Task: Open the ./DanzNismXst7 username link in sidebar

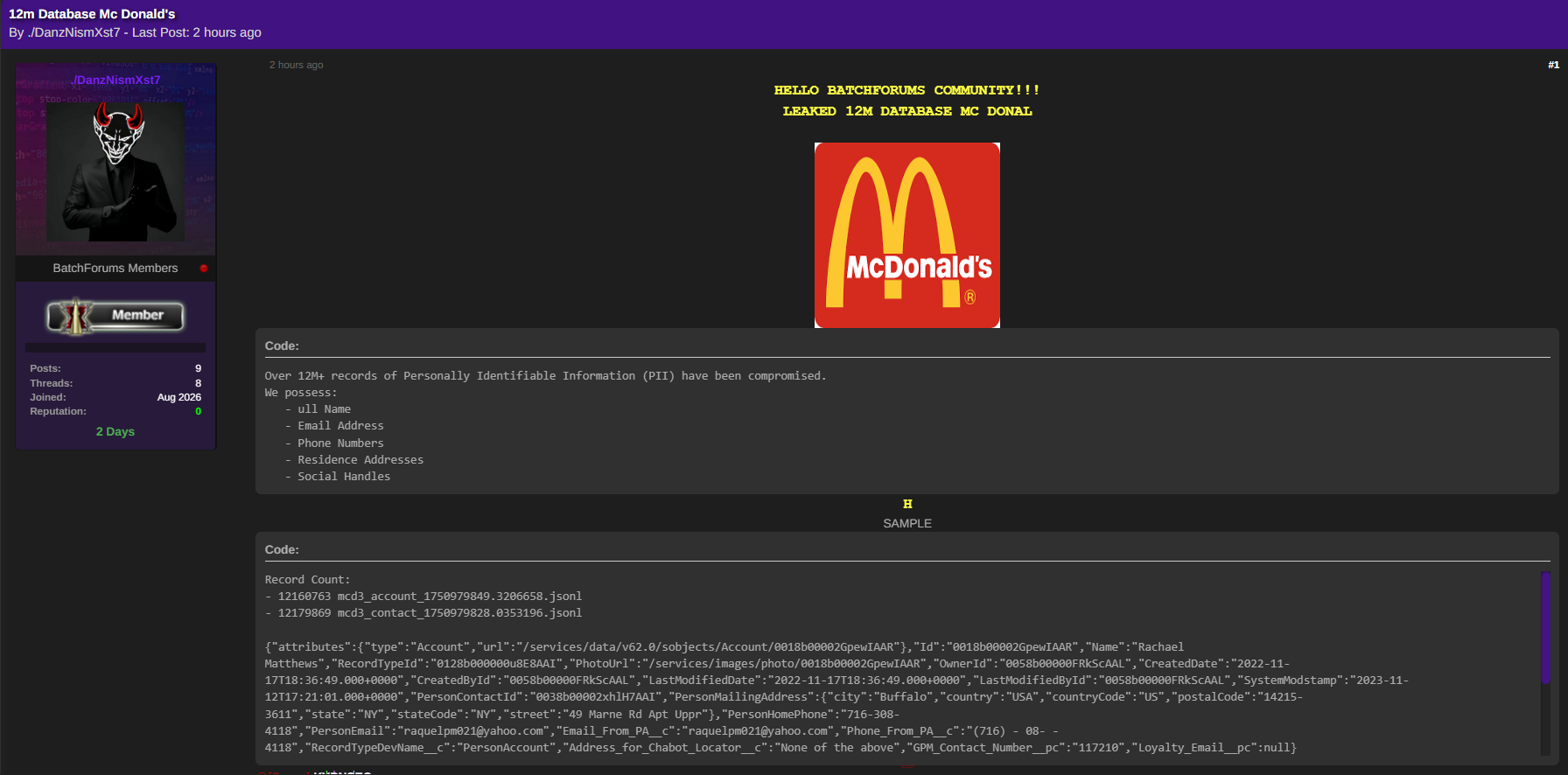Action: pos(115,80)
